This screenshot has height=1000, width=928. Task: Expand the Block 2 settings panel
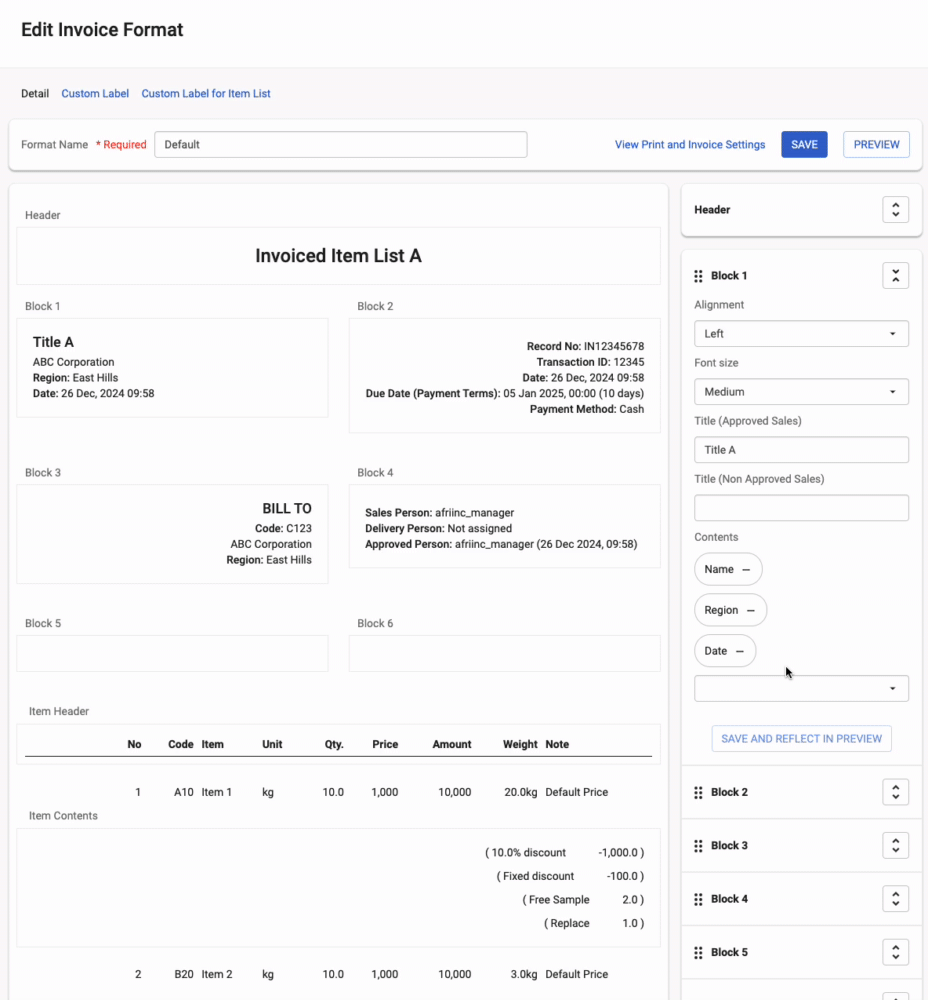pos(895,792)
